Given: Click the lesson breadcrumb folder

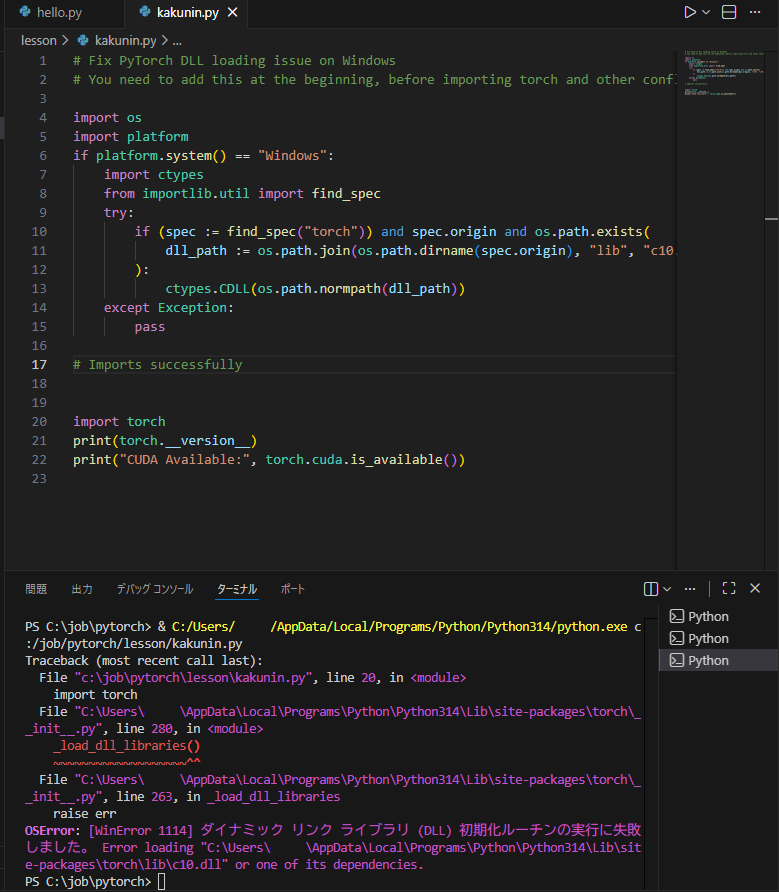Looking at the screenshot, I should [39, 40].
